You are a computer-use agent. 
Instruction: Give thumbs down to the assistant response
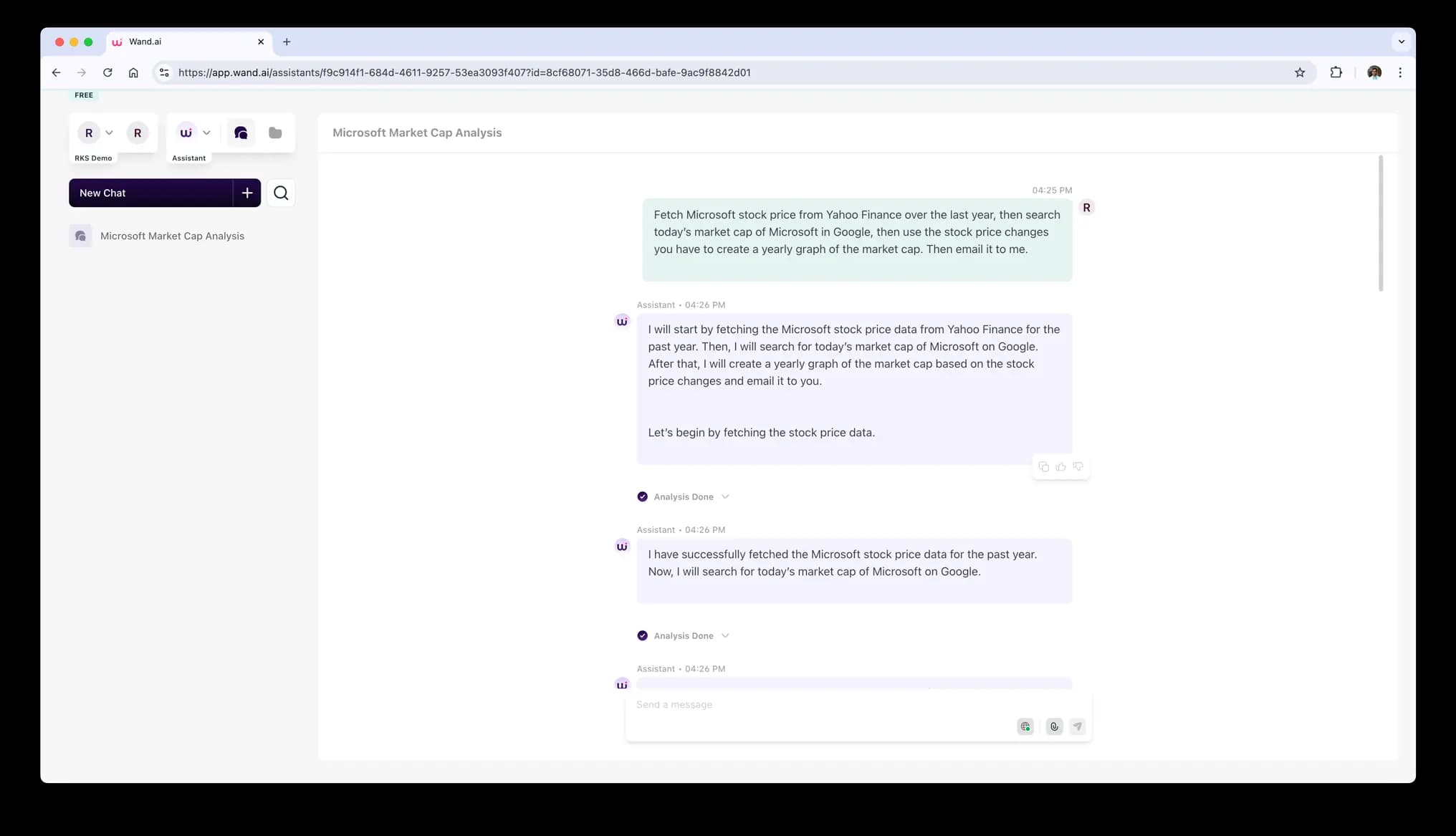1078,467
